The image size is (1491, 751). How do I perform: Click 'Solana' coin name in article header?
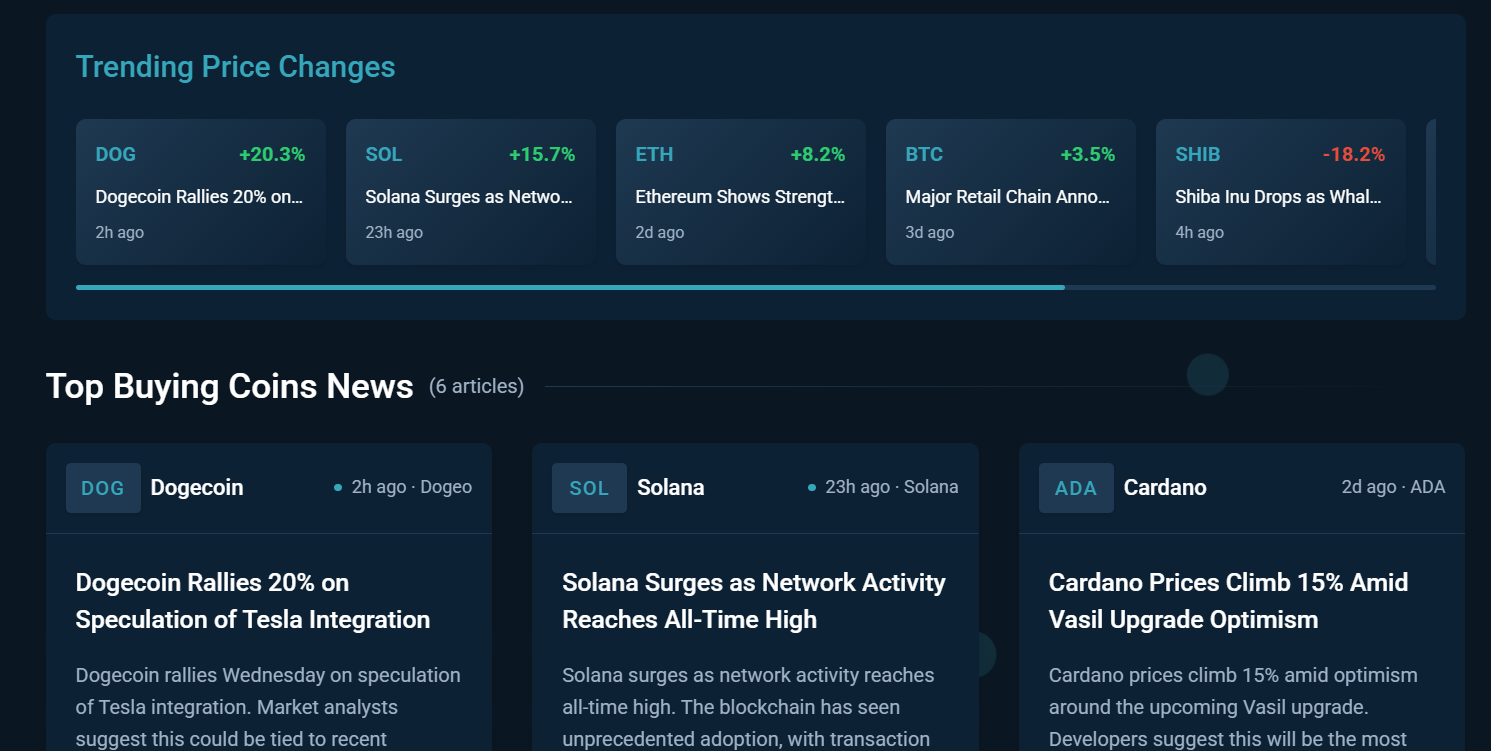pyautogui.click(x=671, y=488)
